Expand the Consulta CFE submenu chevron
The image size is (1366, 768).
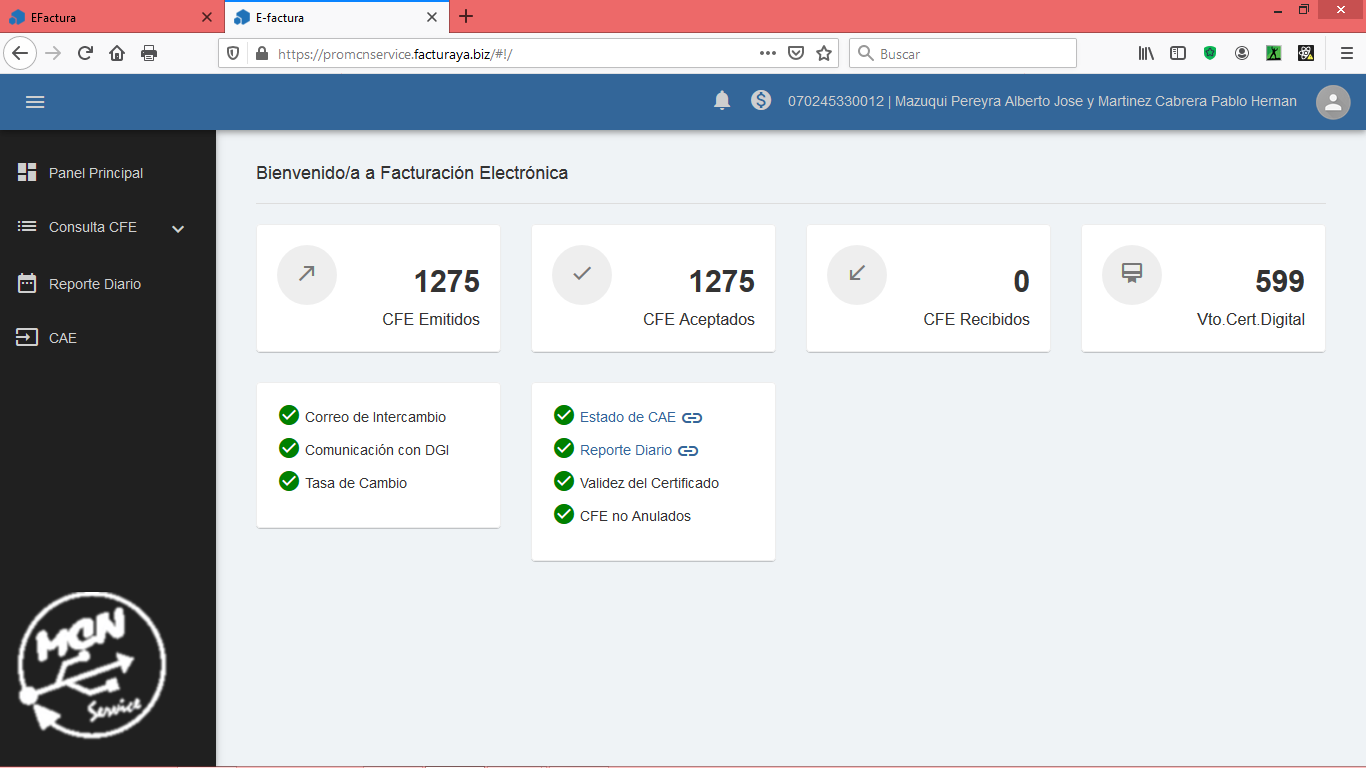tap(178, 229)
